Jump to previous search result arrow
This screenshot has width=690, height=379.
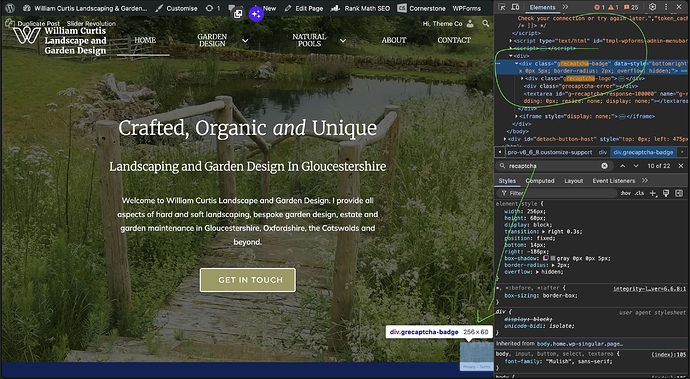point(622,166)
